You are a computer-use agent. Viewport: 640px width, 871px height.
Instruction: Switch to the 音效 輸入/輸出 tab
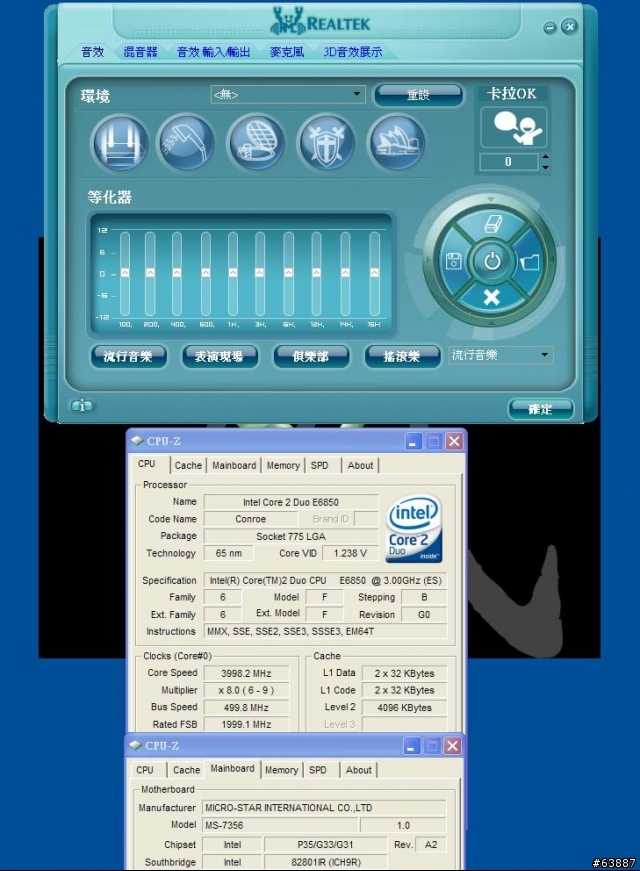click(213, 52)
